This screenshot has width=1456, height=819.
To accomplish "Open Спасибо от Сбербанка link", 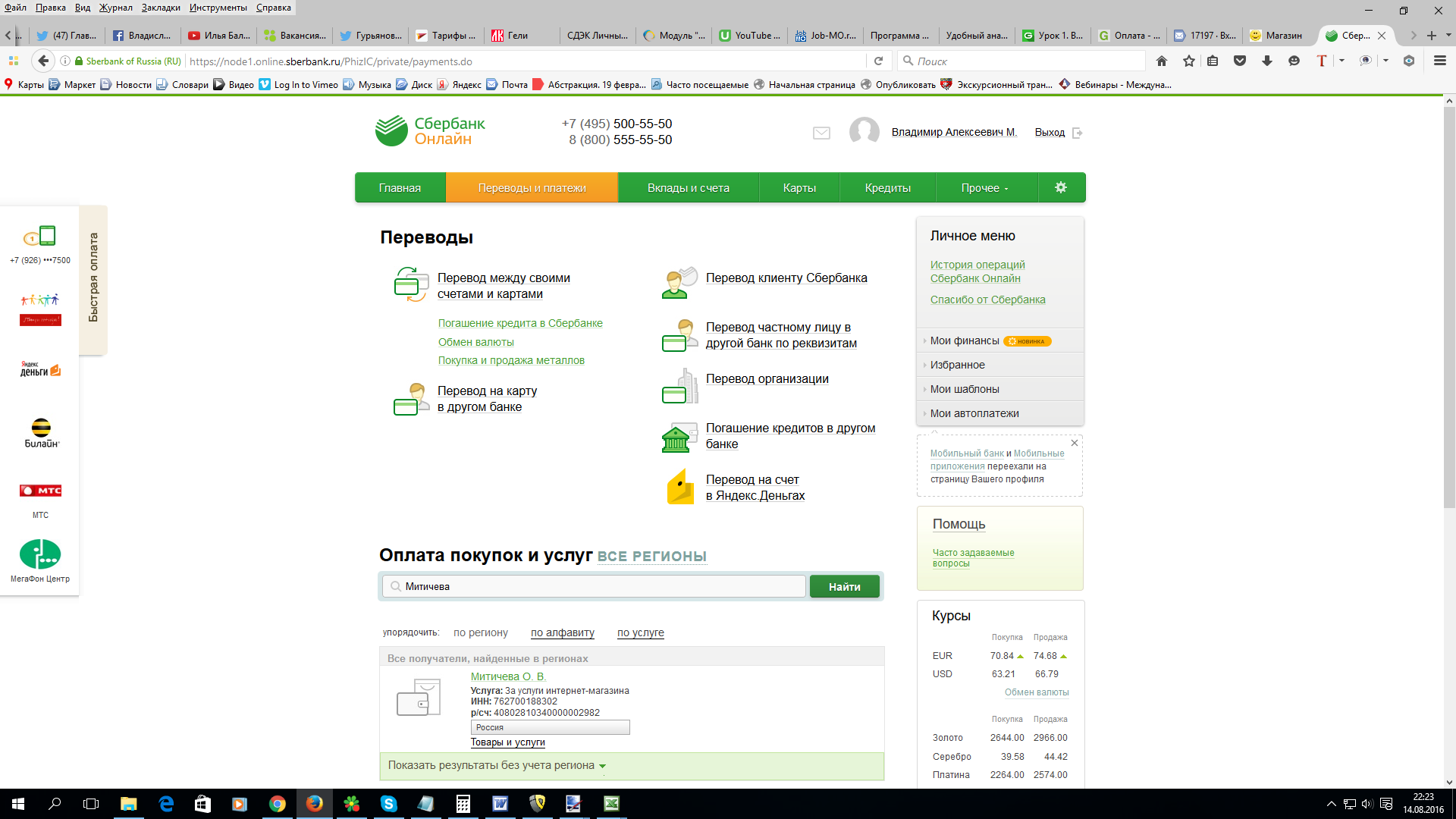I will coord(987,300).
